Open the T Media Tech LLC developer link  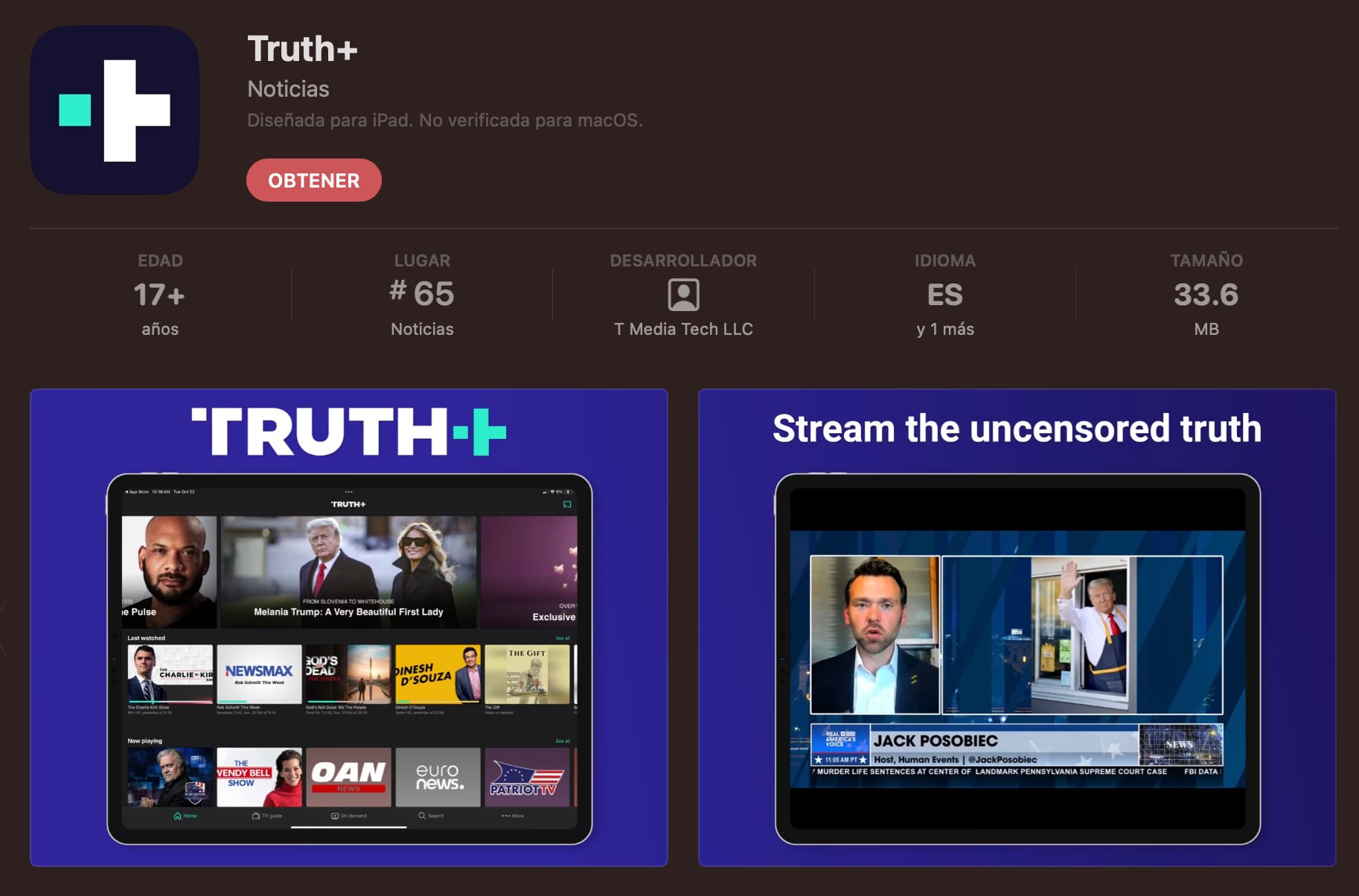pos(683,329)
